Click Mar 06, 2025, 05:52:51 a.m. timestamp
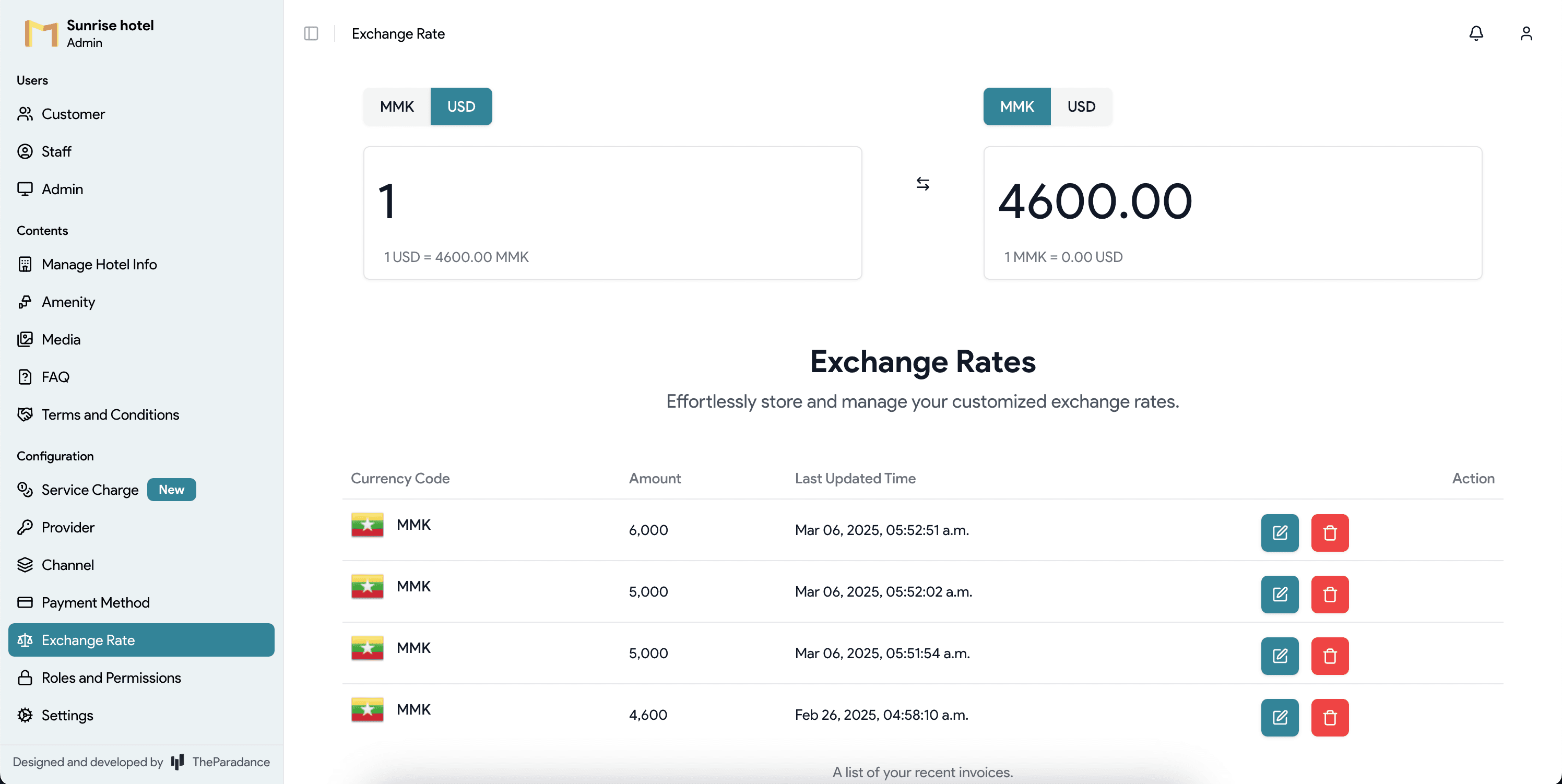 pyautogui.click(x=882, y=530)
